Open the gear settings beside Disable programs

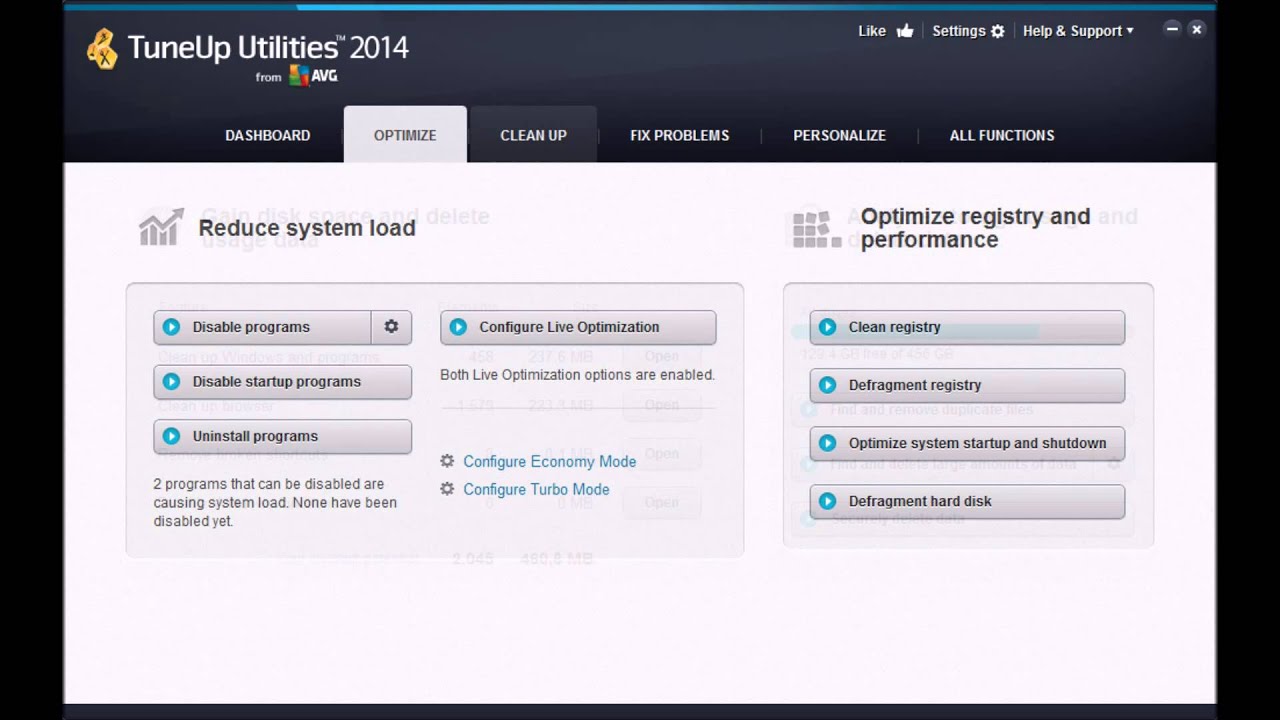391,327
